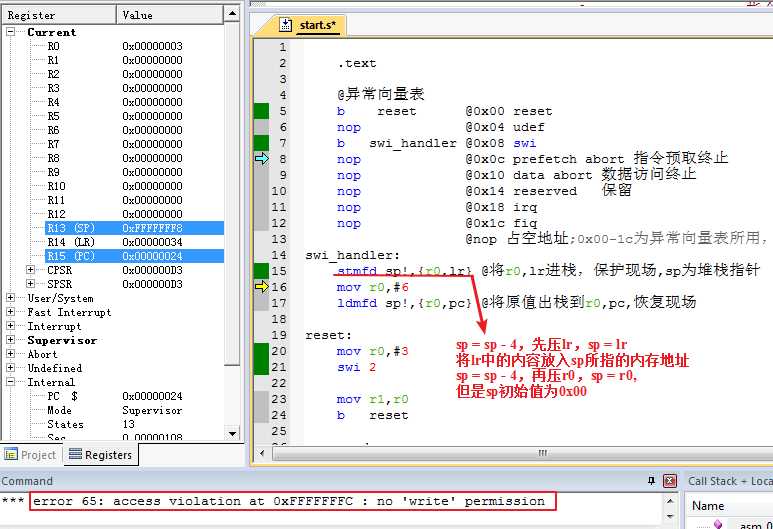This screenshot has width=773, height=529.
Task: Click the .text directive on line 2
Action: pyautogui.click(x=357, y=63)
